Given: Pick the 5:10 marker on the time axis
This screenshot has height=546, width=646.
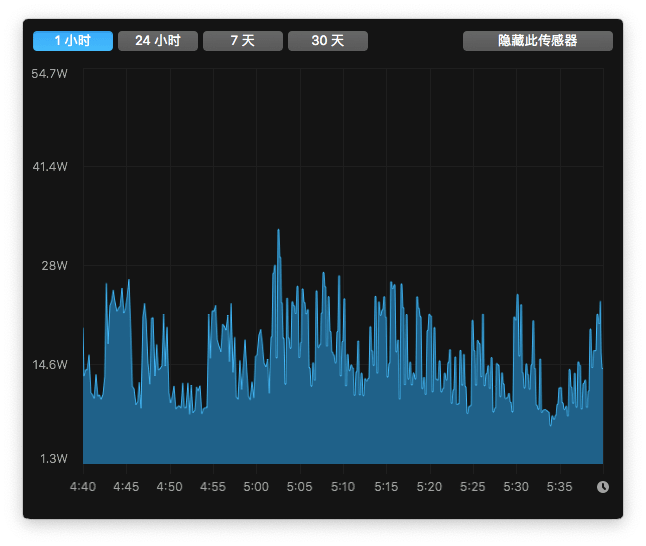Looking at the screenshot, I should pyautogui.click(x=343, y=487).
